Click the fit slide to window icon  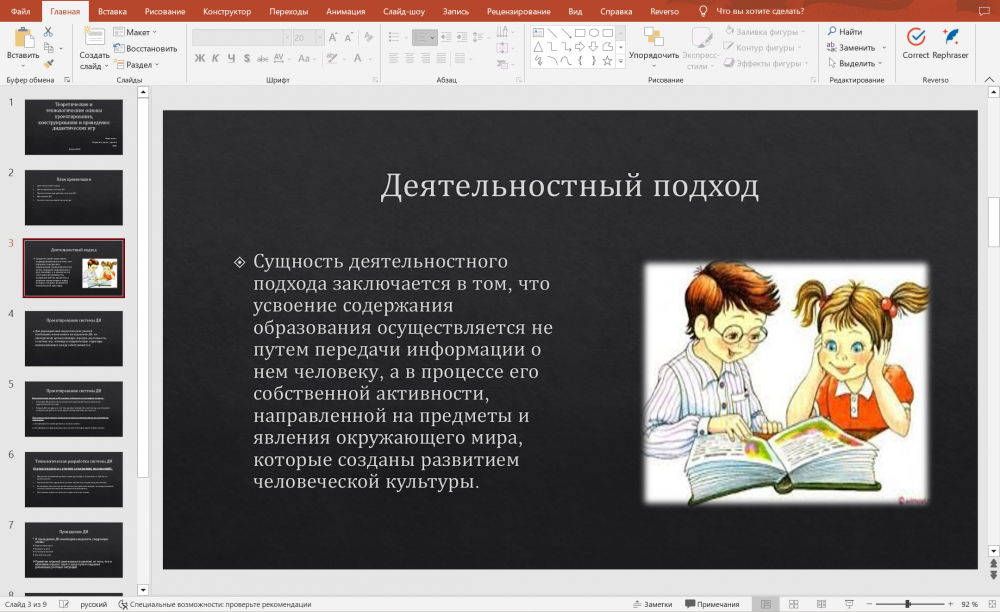pos(990,604)
